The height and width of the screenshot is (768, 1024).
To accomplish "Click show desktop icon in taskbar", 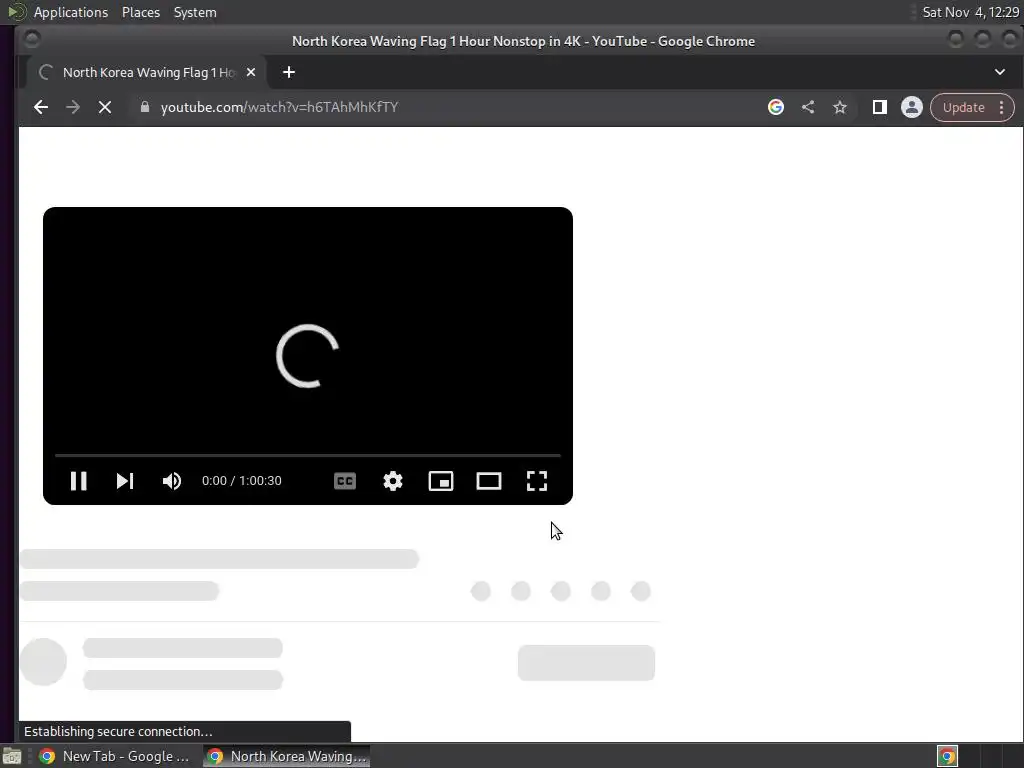I will pos(12,756).
